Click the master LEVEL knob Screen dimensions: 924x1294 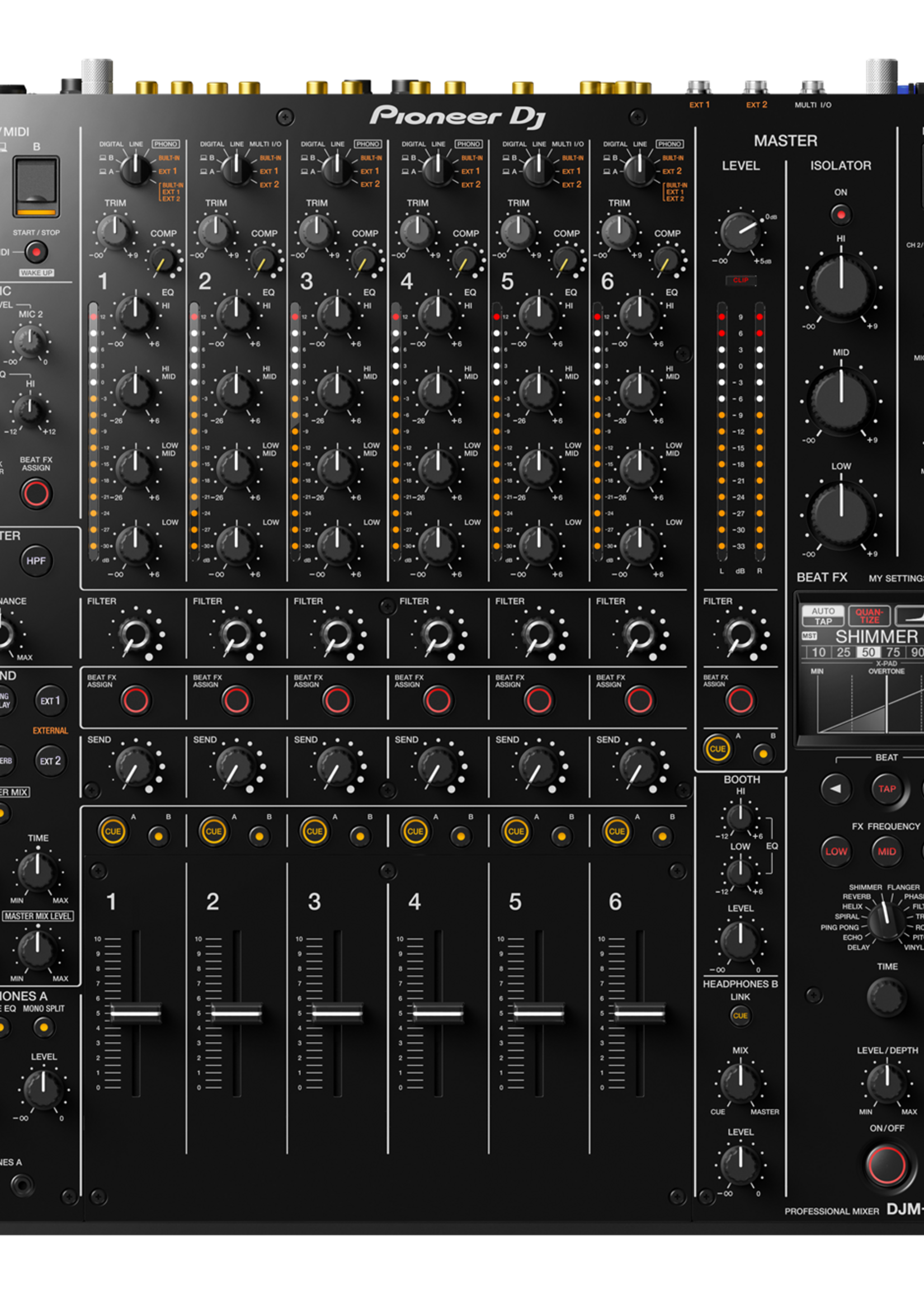(x=740, y=233)
